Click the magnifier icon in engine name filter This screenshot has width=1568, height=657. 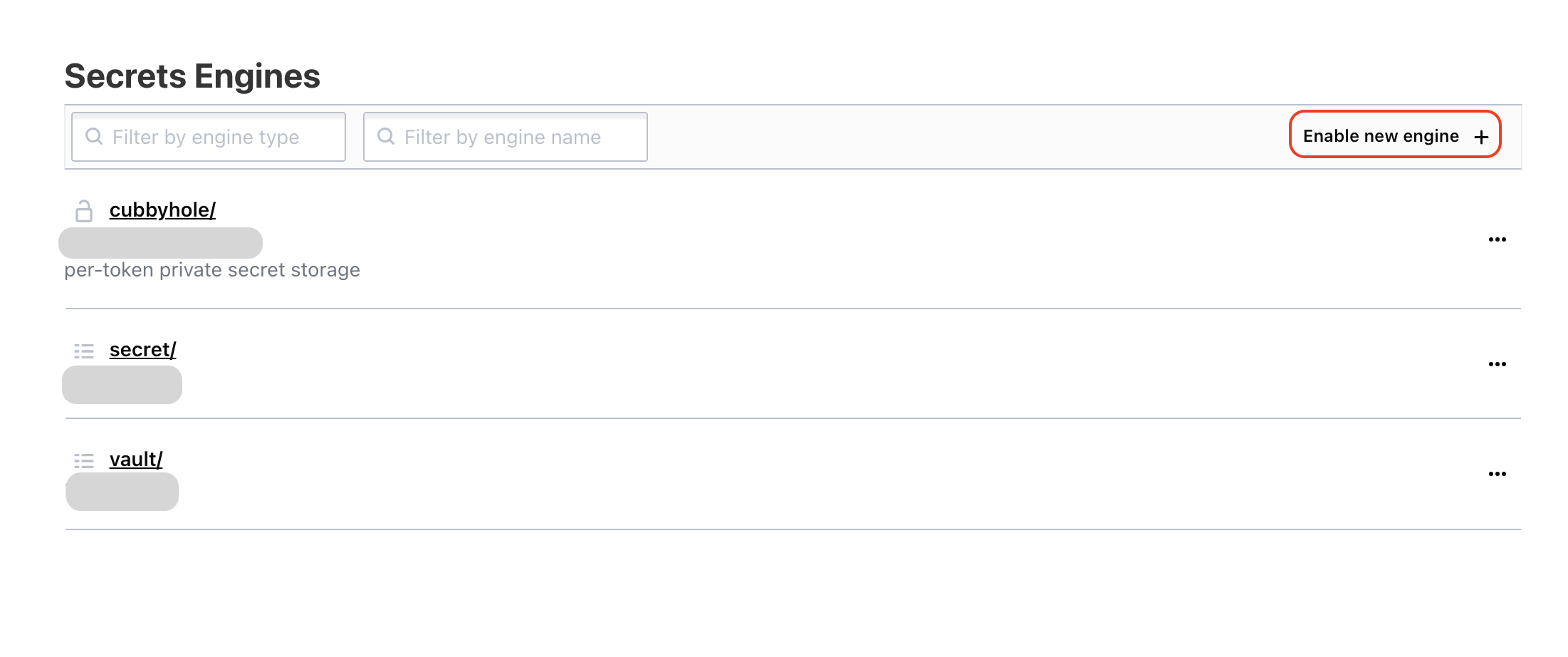(x=386, y=136)
